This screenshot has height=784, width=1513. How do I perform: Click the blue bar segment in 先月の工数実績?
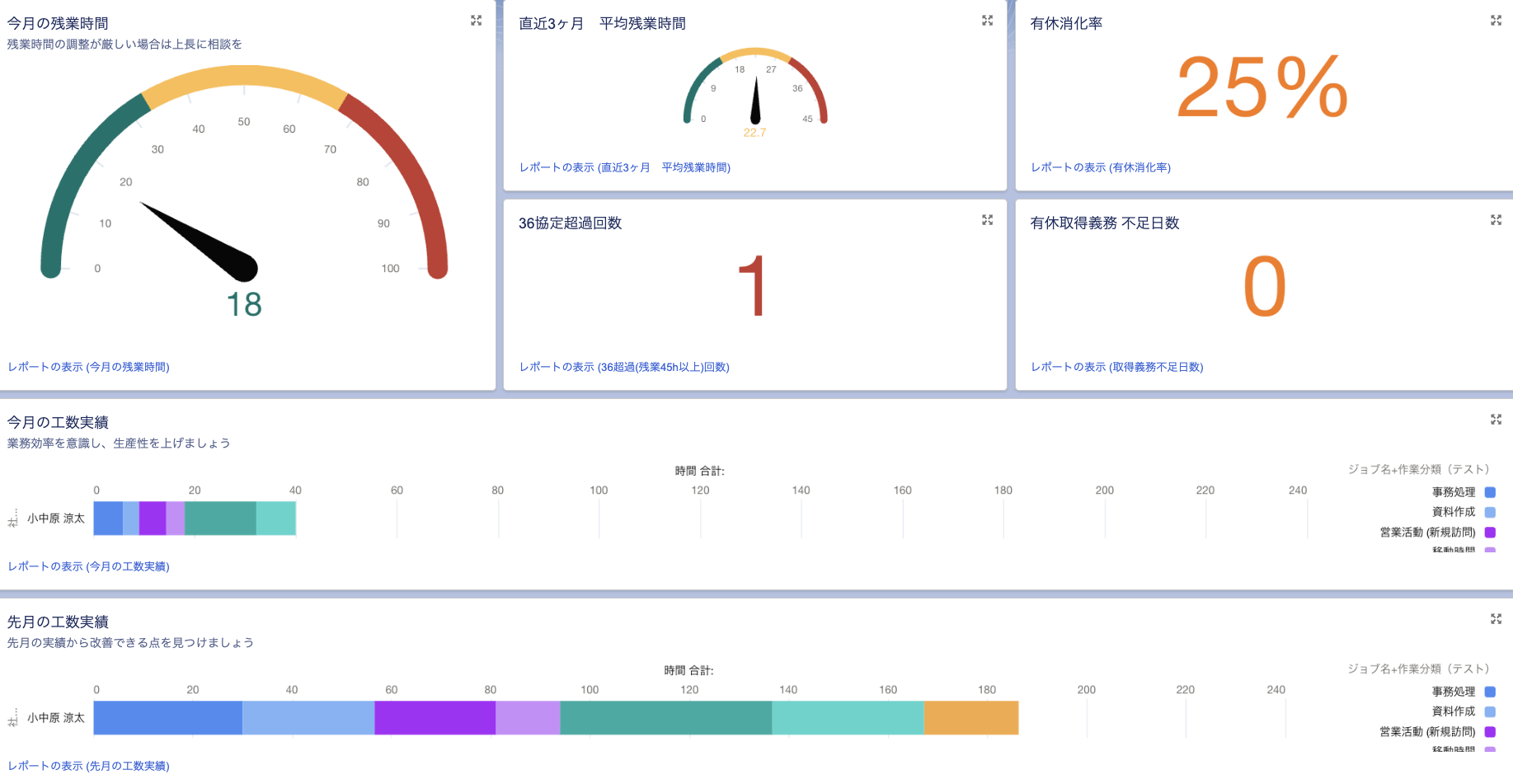pyautogui.click(x=168, y=718)
